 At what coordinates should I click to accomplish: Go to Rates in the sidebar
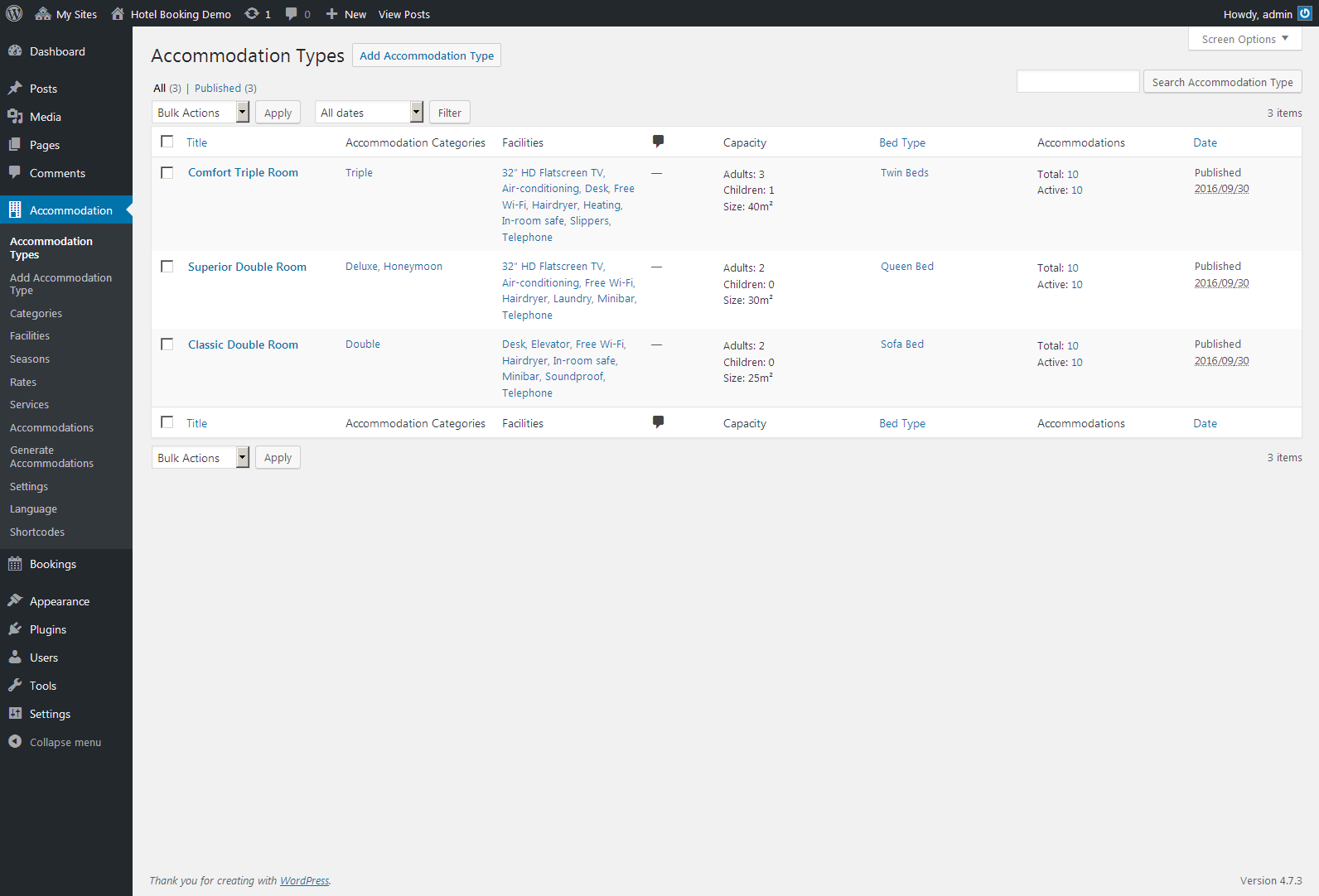pos(23,383)
